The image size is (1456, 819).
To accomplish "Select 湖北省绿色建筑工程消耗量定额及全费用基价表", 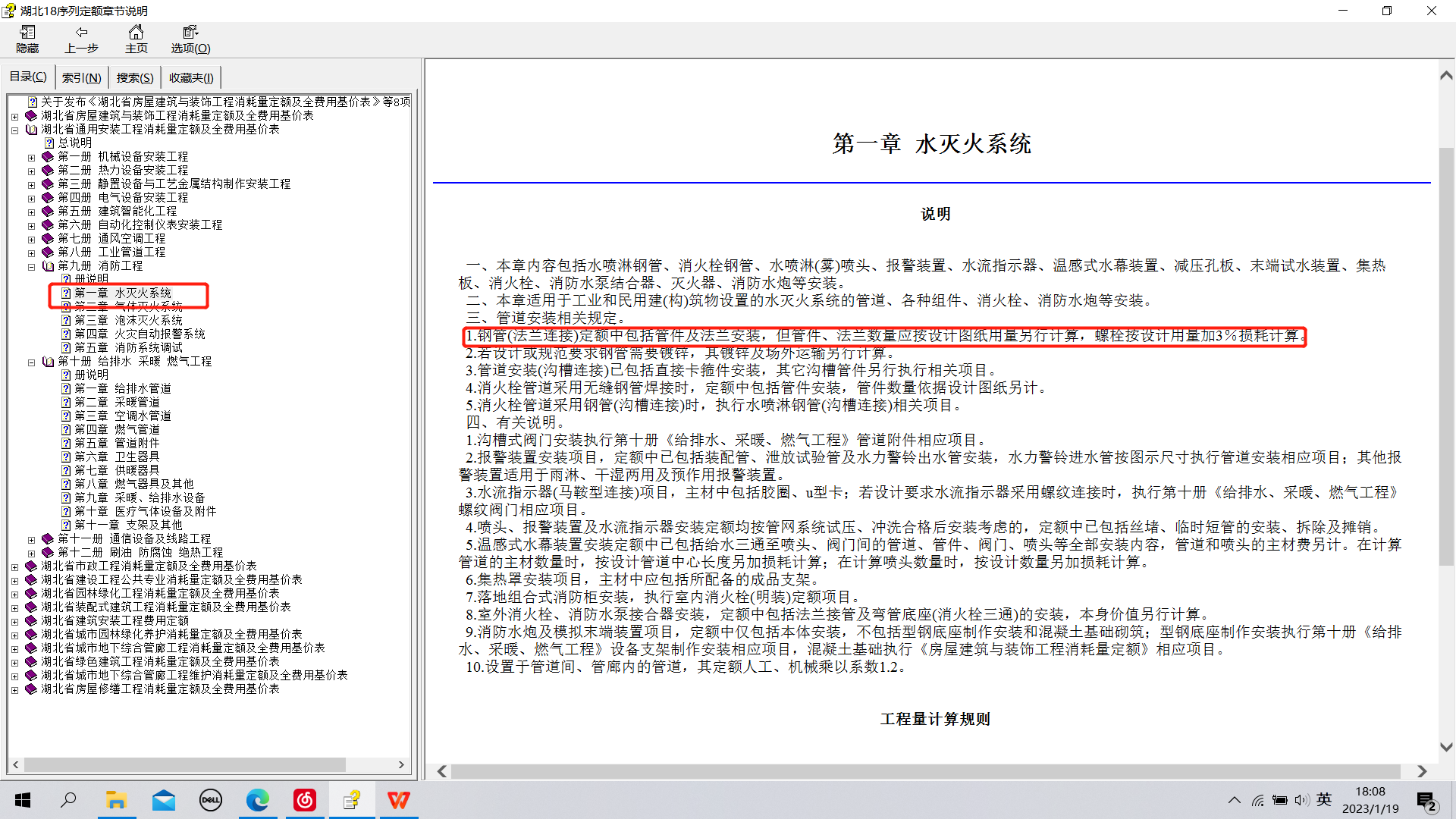I will click(160, 661).
